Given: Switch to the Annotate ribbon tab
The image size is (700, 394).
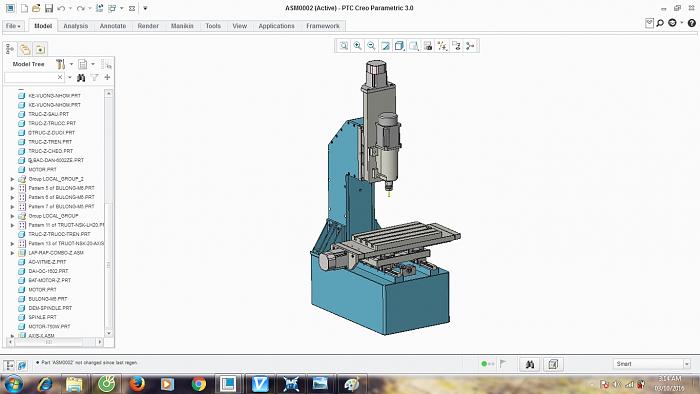Looking at the screenshot, I should pos(112,26).
